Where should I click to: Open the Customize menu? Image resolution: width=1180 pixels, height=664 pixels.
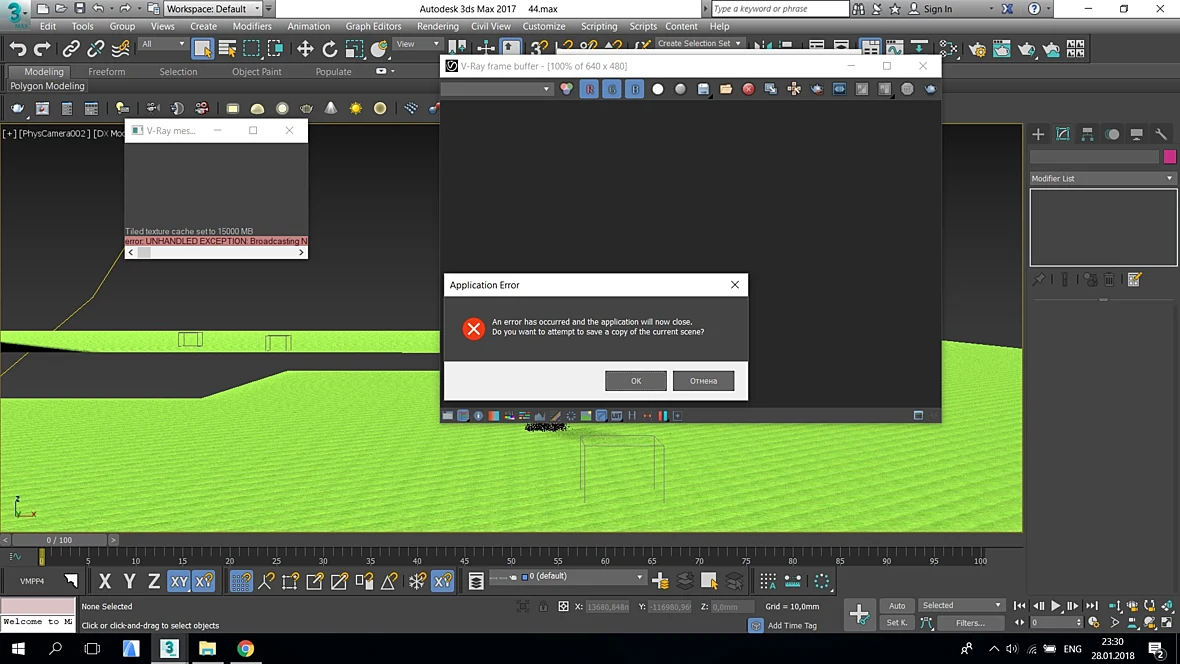[x=543, y=26]
